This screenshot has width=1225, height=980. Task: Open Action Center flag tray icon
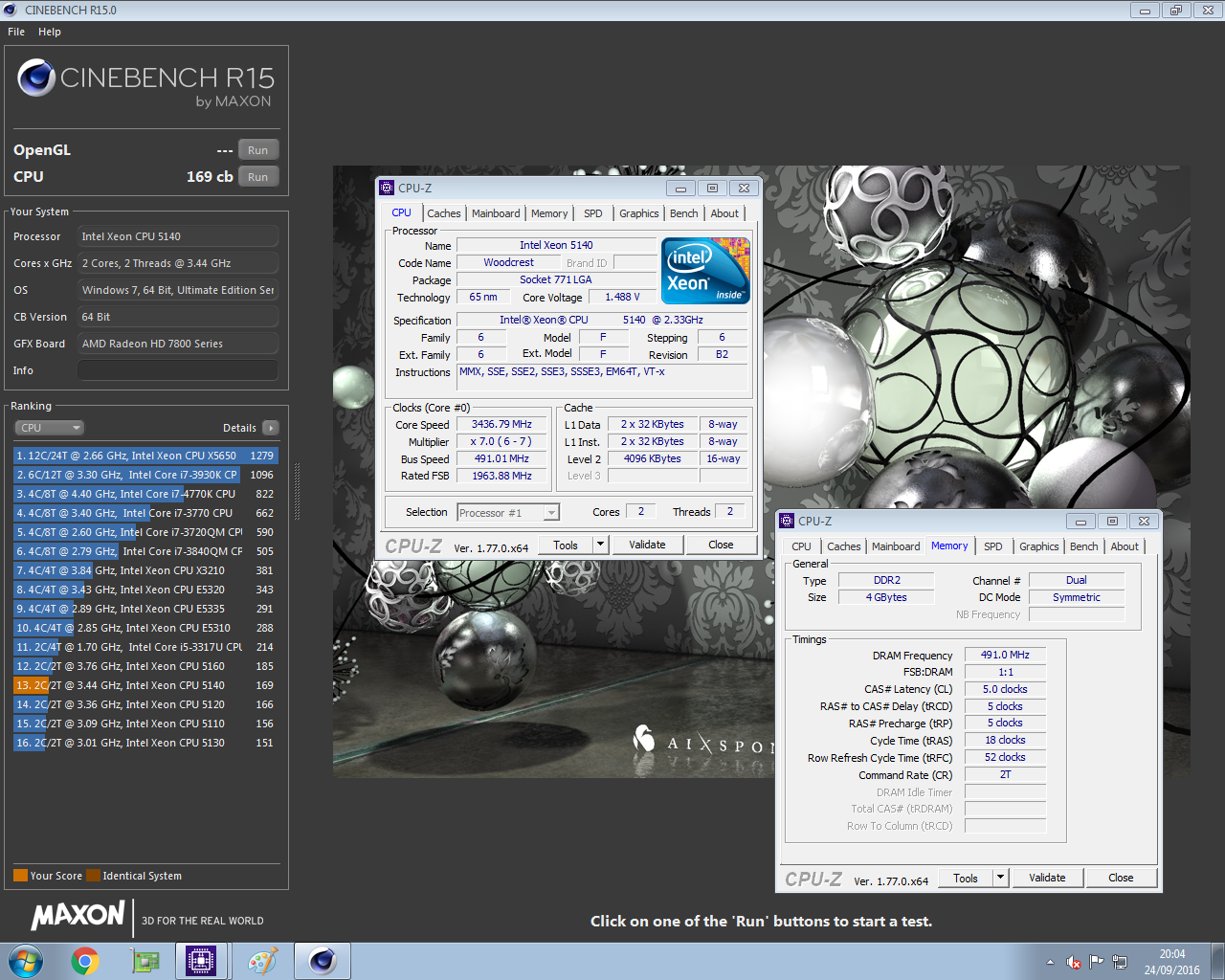click(1097, 962)
